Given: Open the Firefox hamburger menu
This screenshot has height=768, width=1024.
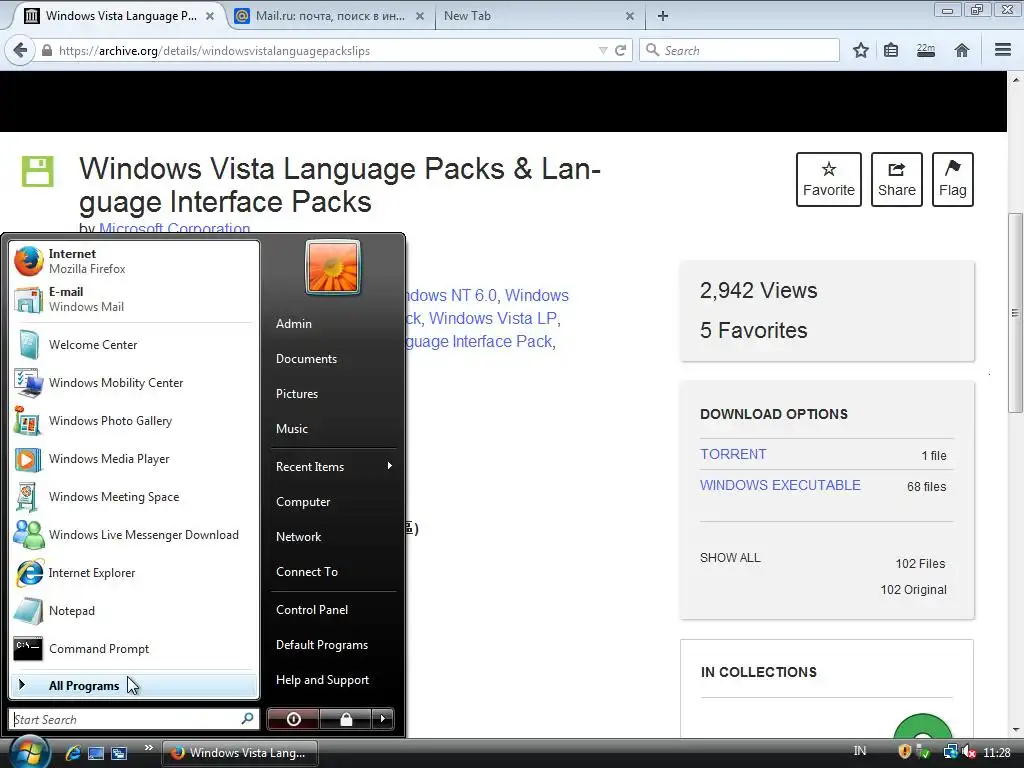Looking at the screenshot, I should point(1003,50).
